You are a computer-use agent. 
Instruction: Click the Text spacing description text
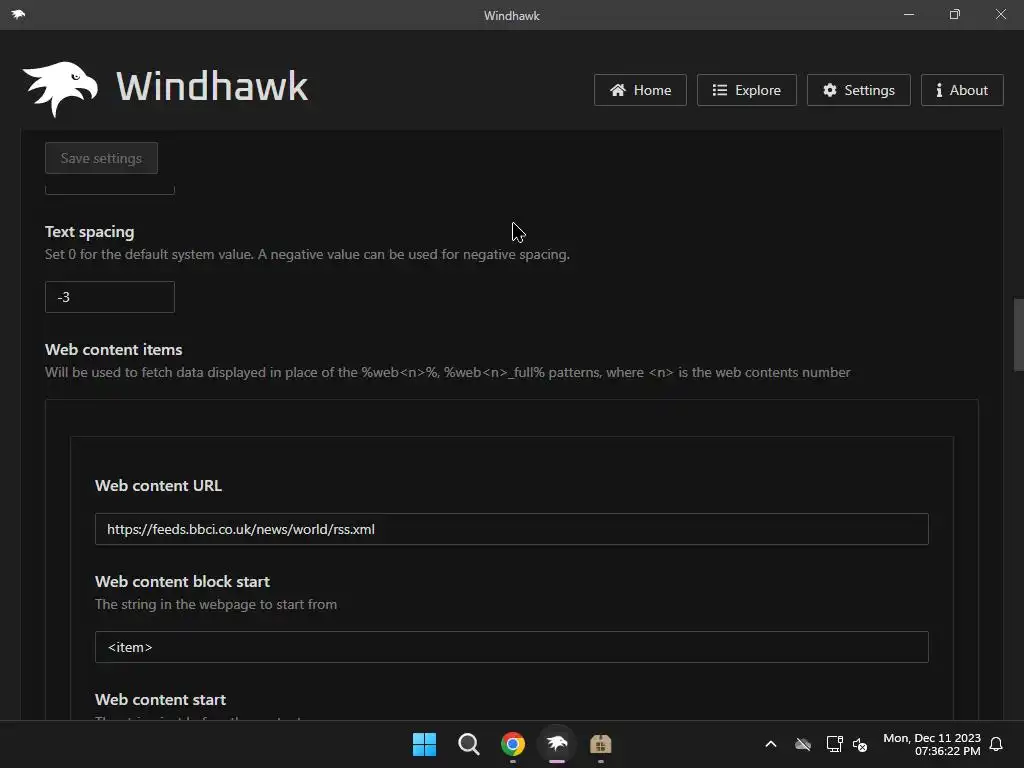point(307,254)
